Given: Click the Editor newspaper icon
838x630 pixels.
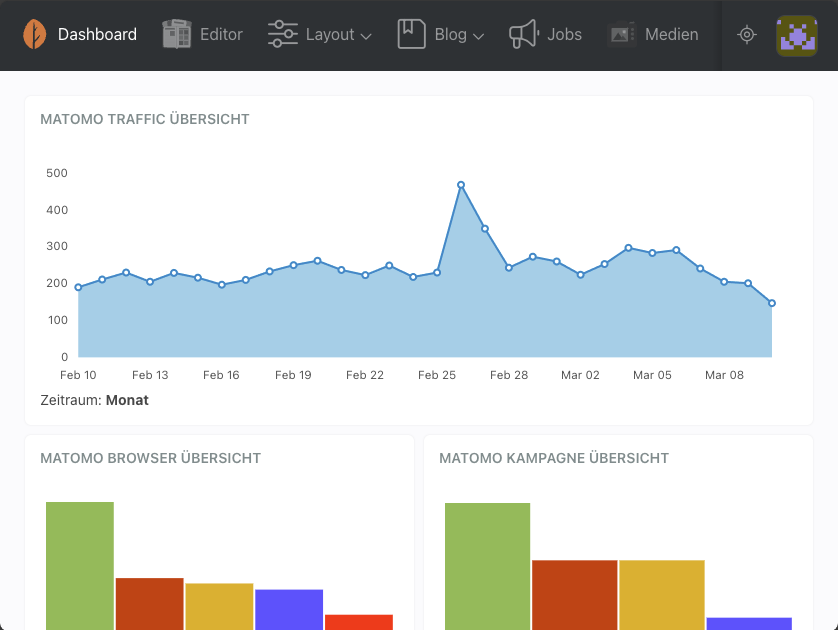Looking at the screenshot, I should (177, 34).
